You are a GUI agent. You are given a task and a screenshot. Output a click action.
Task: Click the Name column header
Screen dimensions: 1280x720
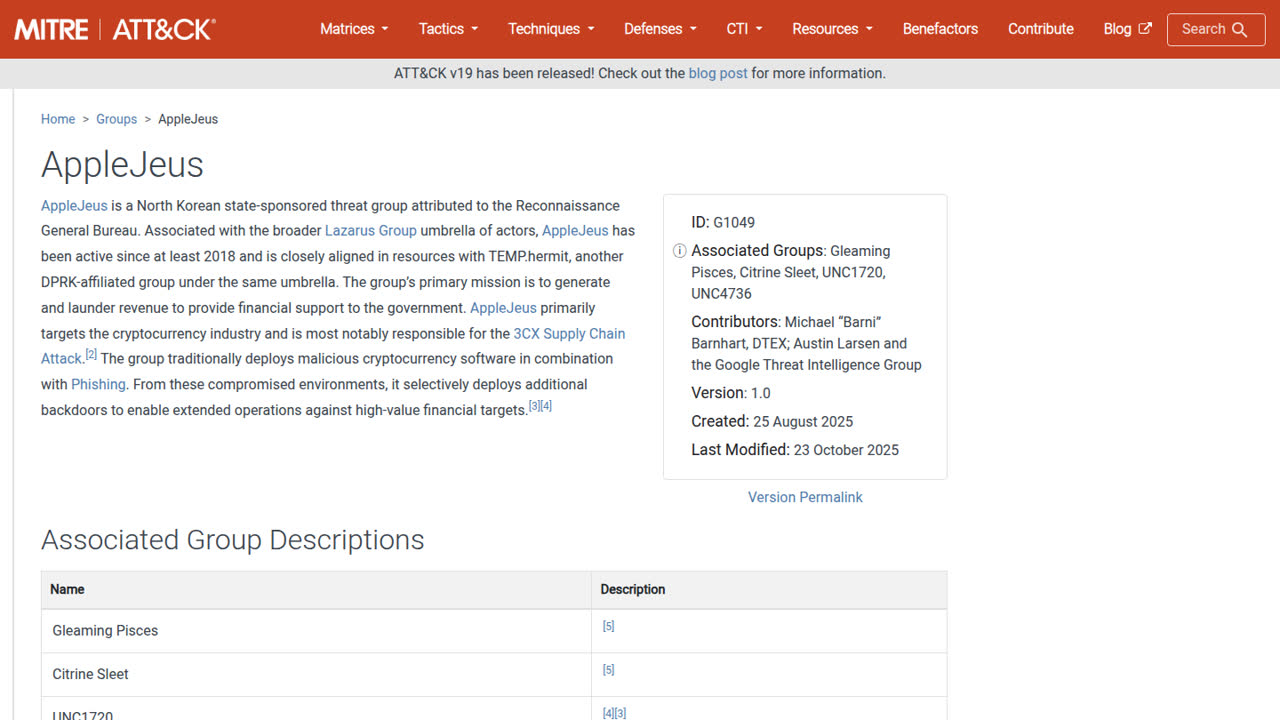pyautogui.click(x=316, y=590)
